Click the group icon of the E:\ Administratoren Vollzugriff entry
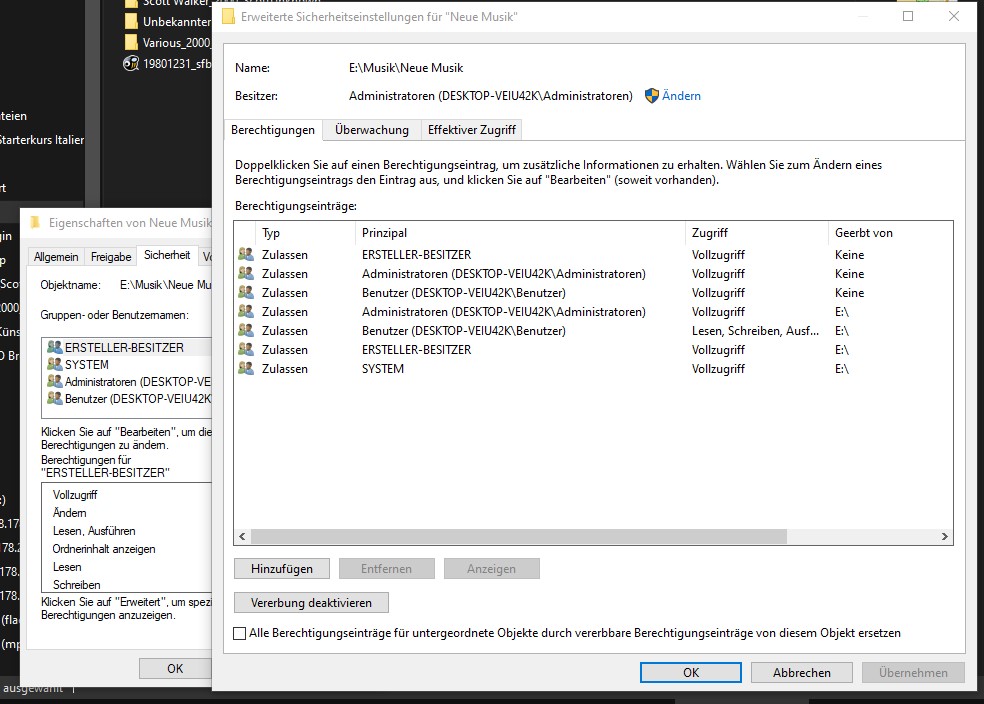 (246, 311)
